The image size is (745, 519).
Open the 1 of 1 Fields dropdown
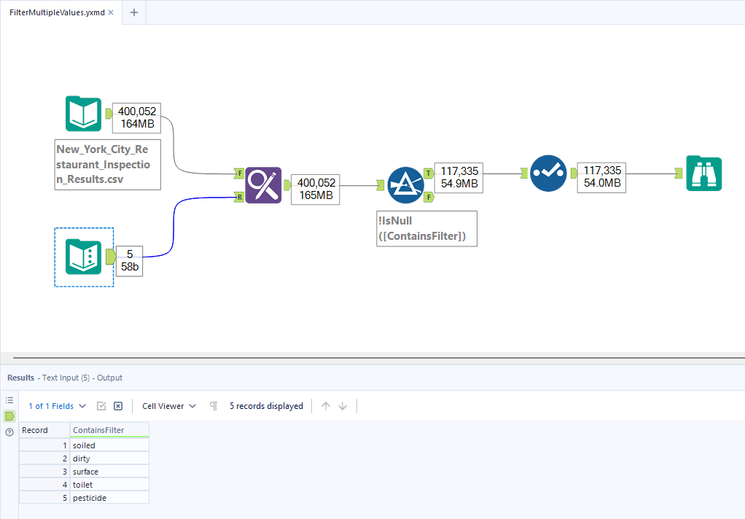coord(57,406)
